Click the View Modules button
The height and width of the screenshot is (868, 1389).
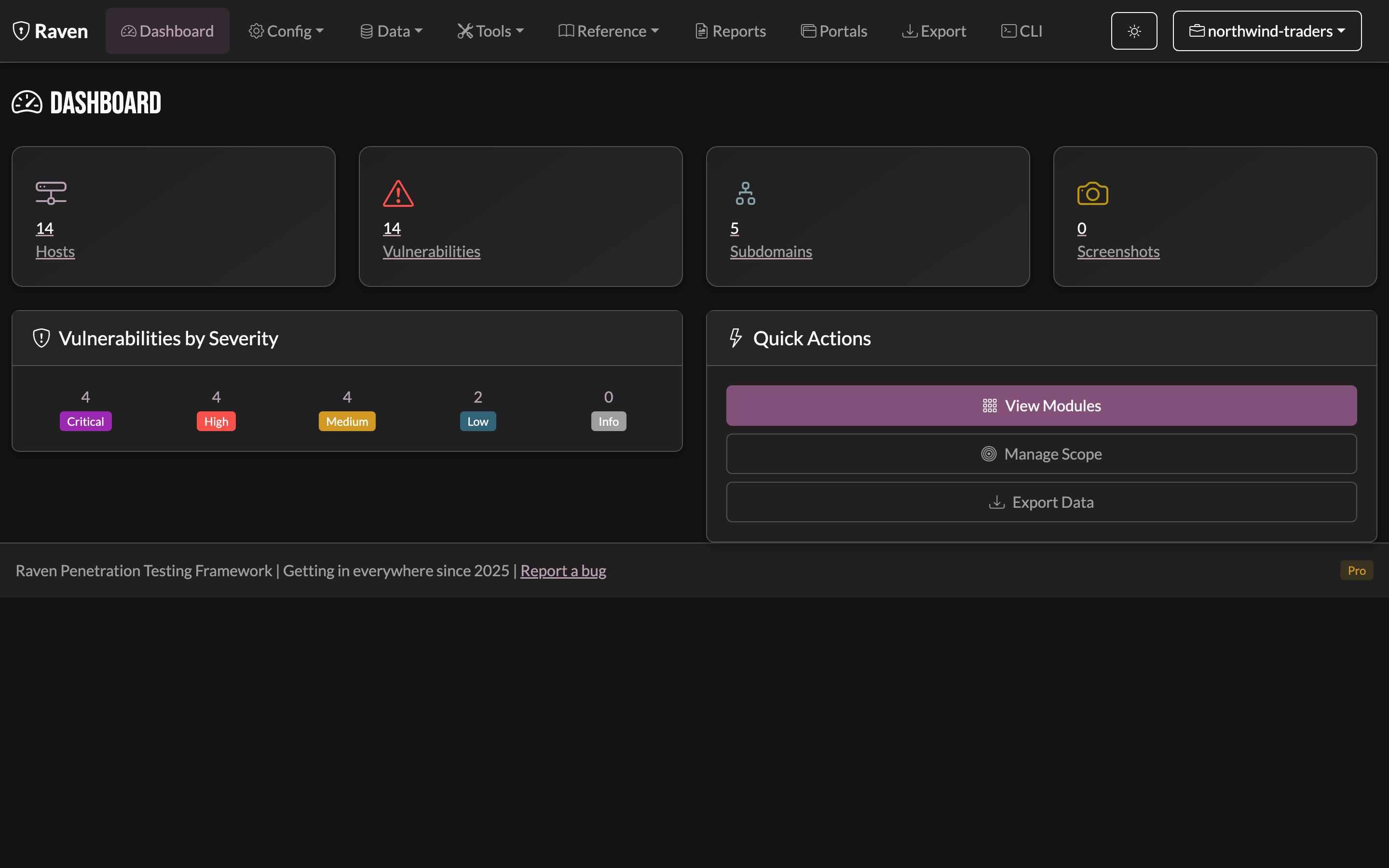(x=1041, y=406)
